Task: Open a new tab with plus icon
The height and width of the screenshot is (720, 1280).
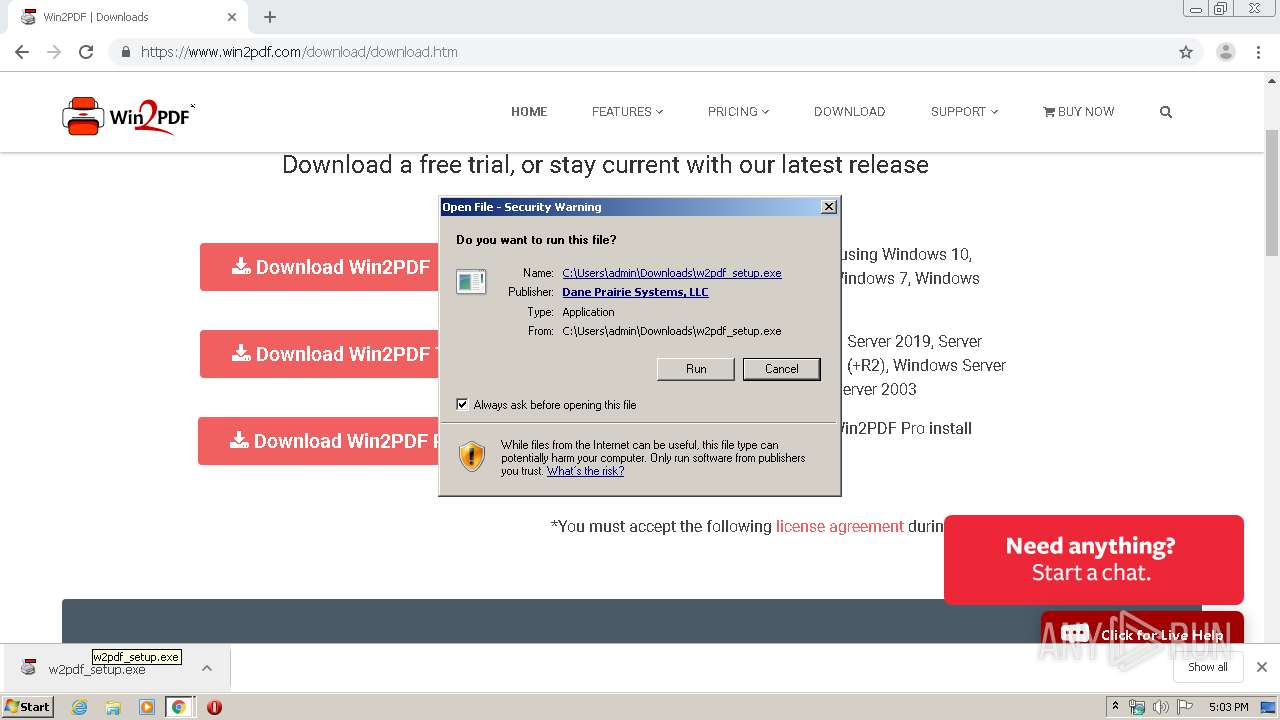Action: (270, 17)
